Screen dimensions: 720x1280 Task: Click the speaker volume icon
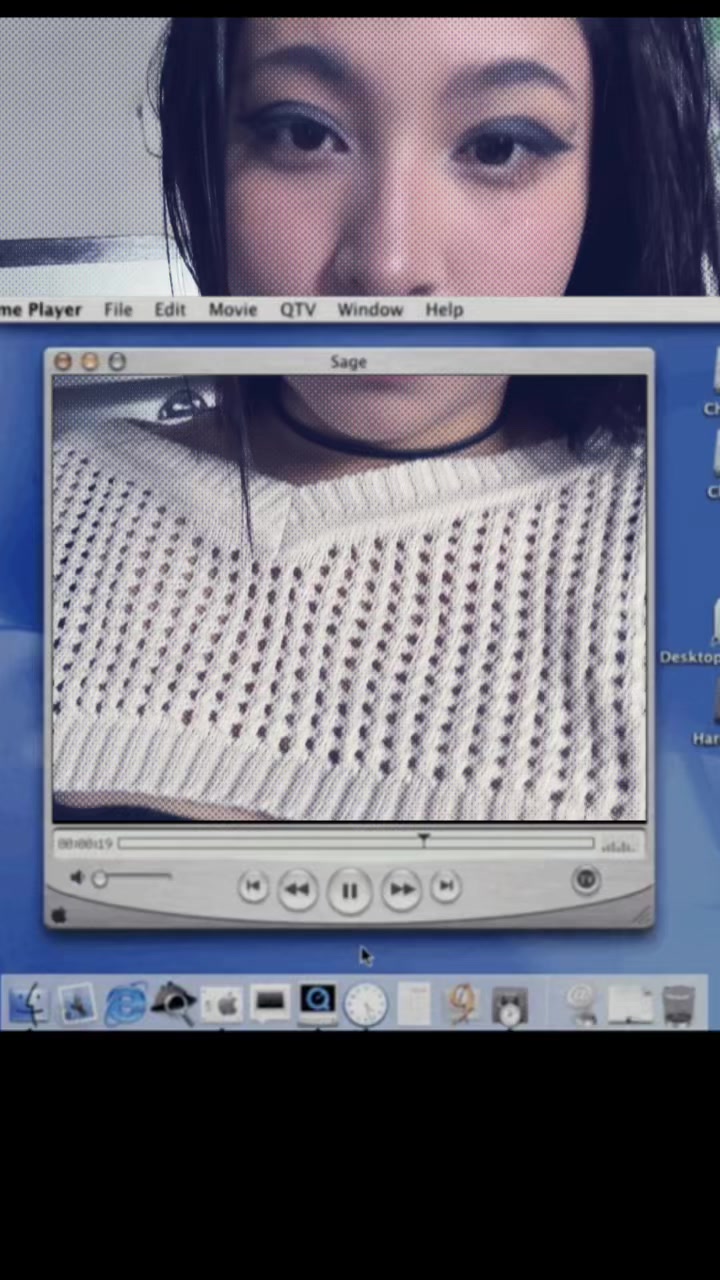(76, 878)
